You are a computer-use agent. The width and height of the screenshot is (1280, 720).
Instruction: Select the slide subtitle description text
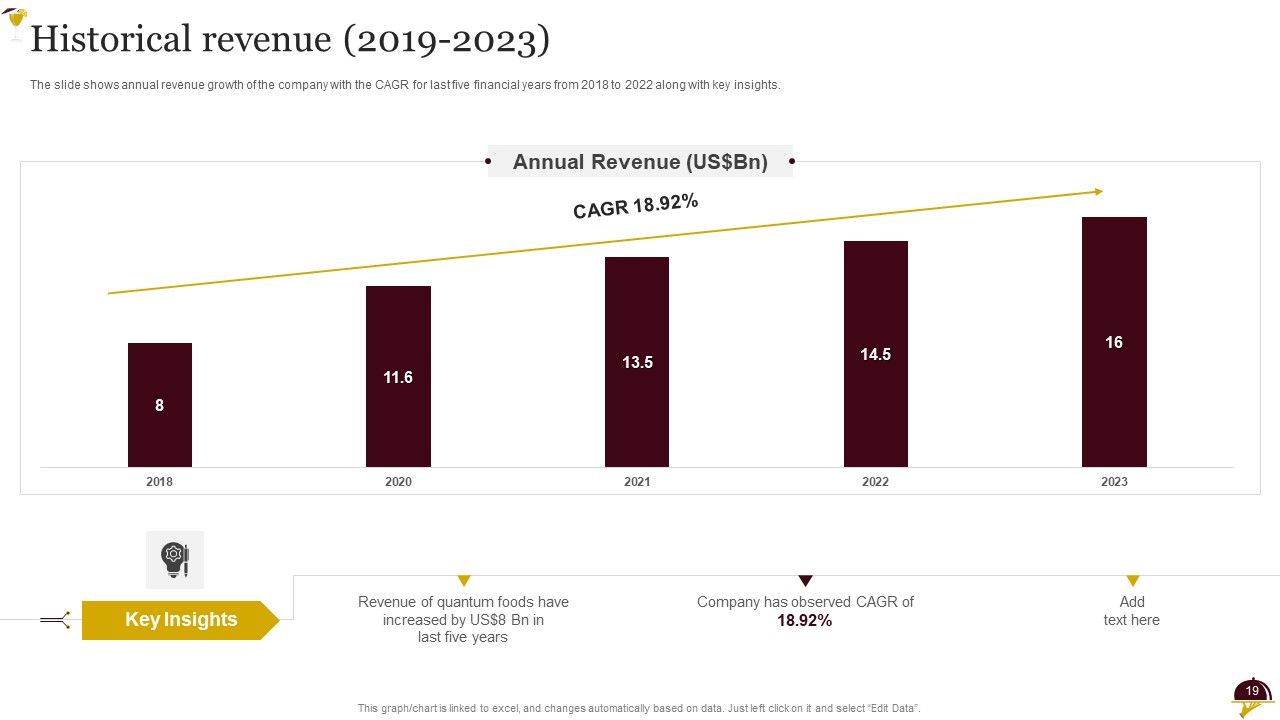pos(405,85)
